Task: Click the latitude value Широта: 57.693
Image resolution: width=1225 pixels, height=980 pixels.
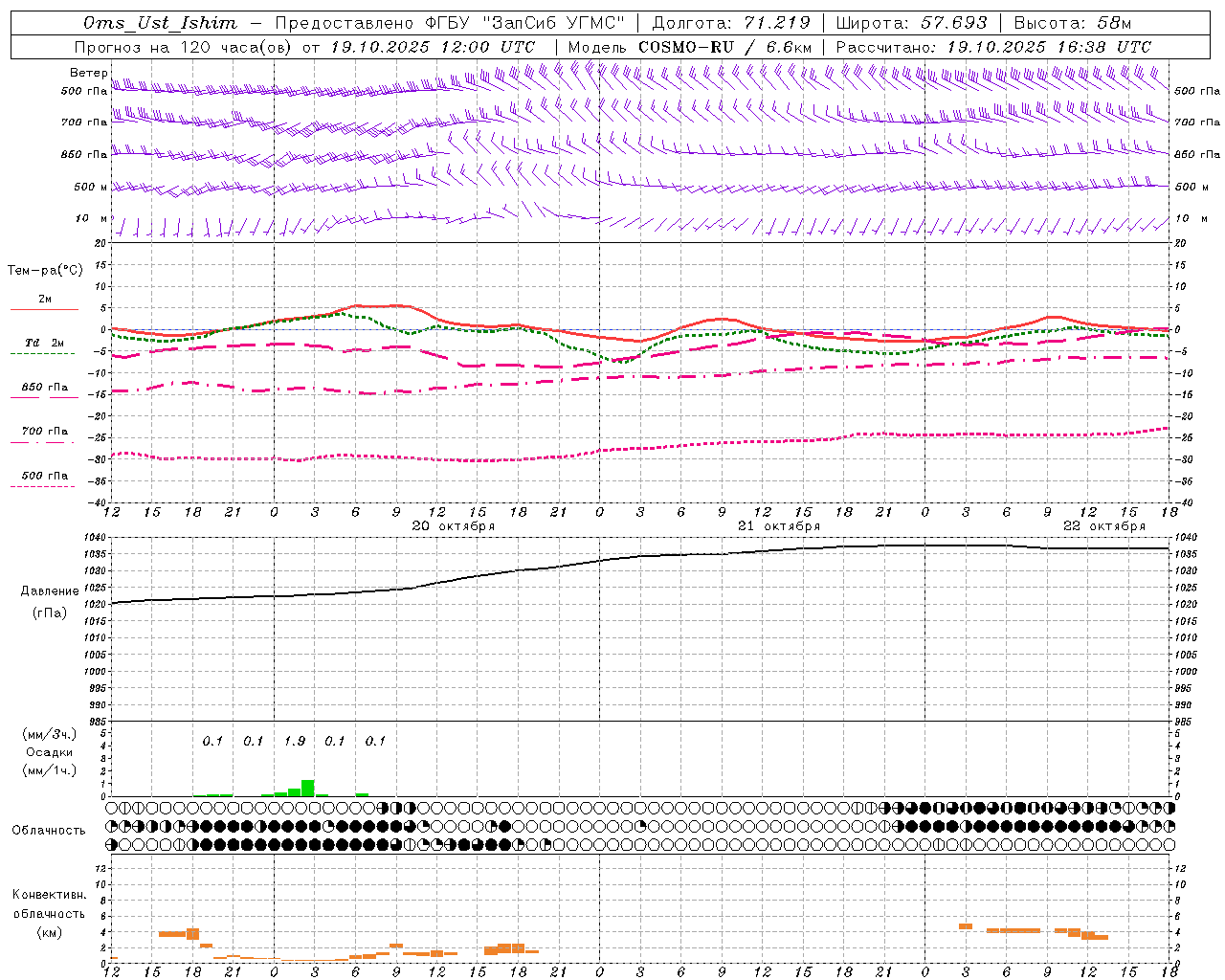Action: (911, 23)
